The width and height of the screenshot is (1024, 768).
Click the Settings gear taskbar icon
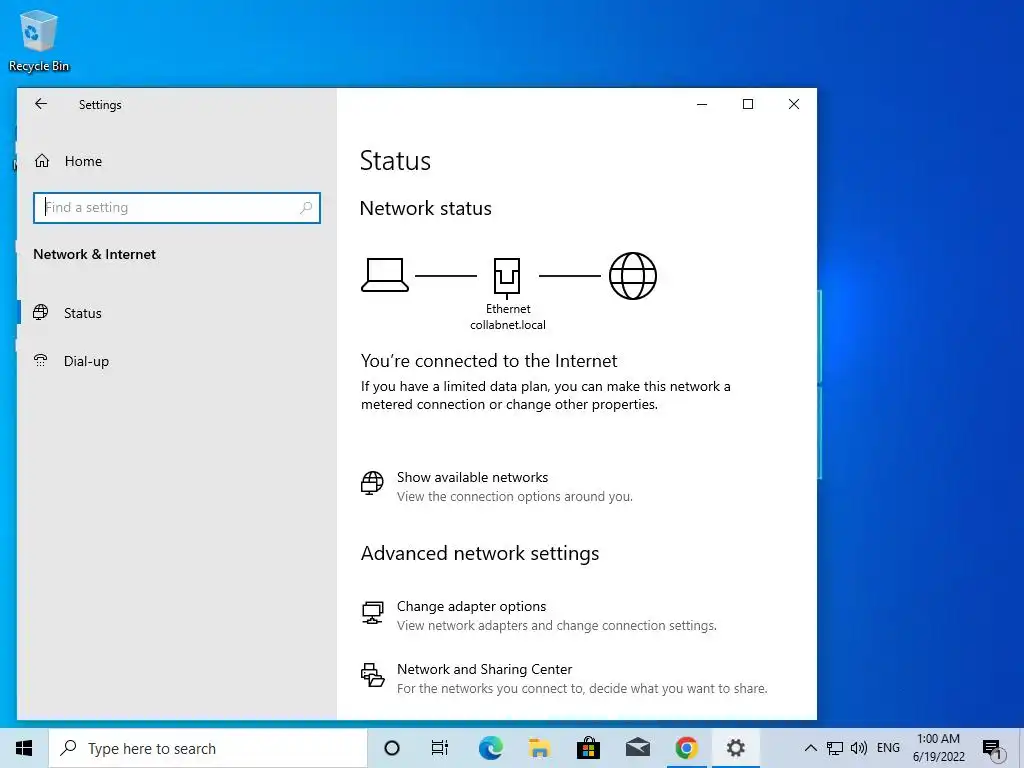coord(735,748)
